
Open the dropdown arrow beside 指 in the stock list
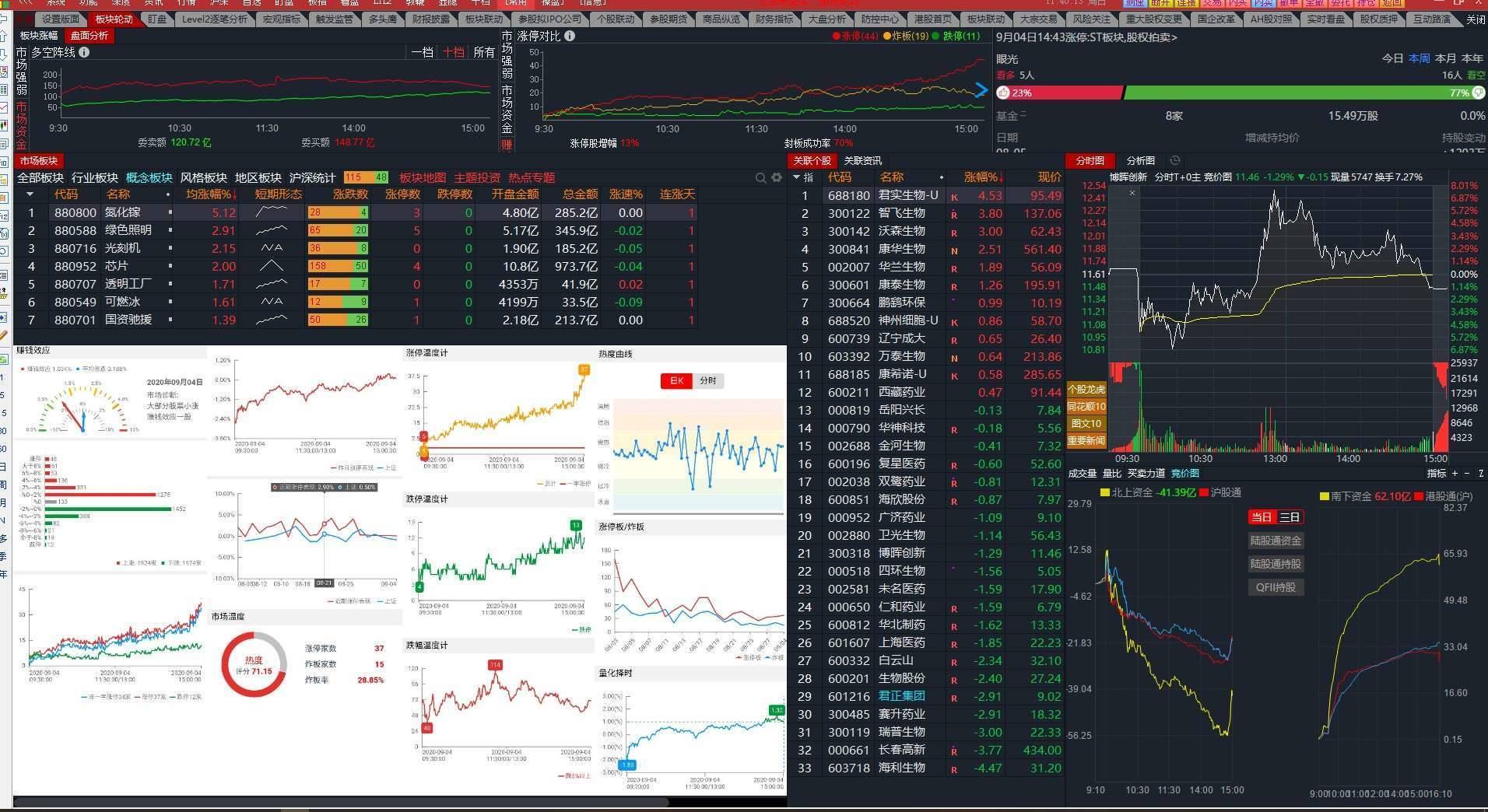tap(796, 177)
